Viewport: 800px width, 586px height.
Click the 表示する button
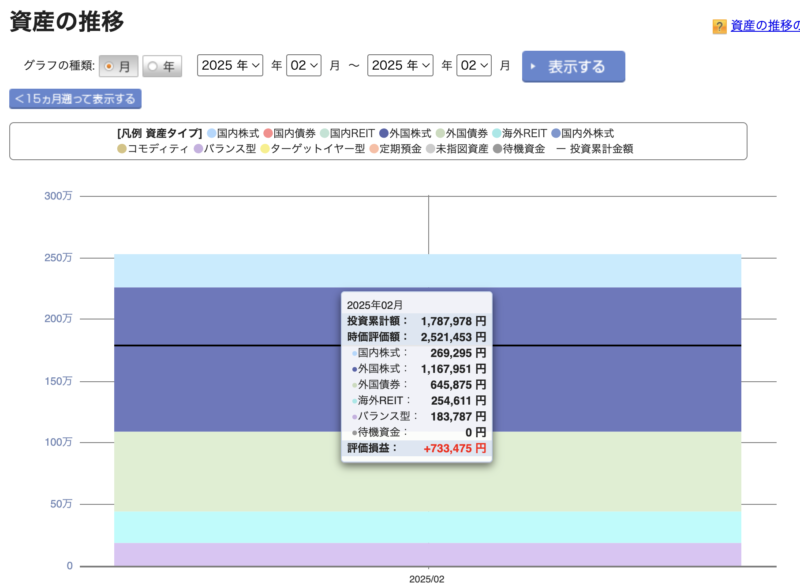(x=573, y=66)
